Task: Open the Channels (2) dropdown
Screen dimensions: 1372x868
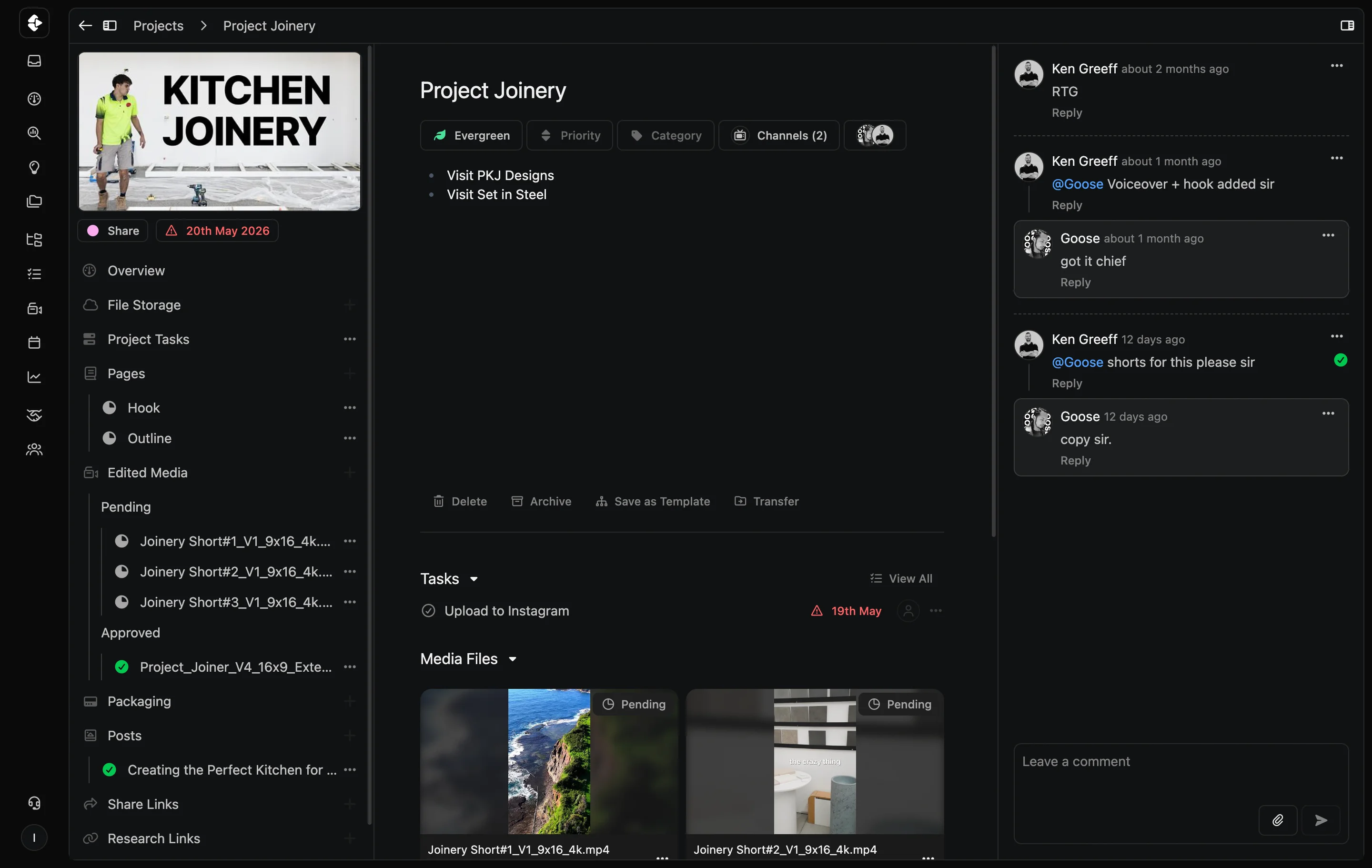Action: pyautogui.click(x=779, y=135)
